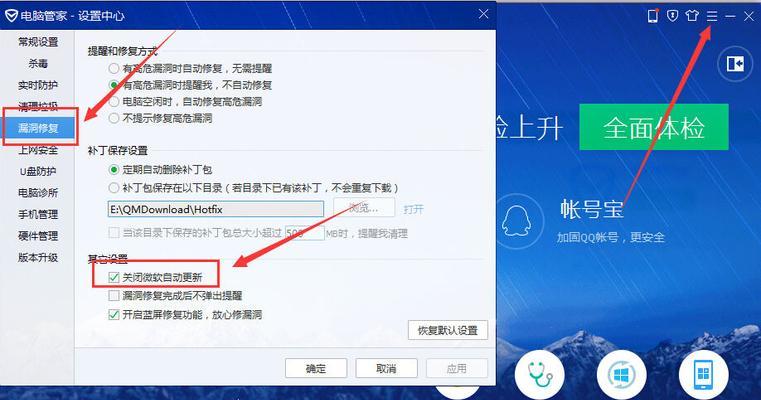Open the mobile phone icon at top
Viewport: 761px width, 400px height.
(x=652, y=16)
